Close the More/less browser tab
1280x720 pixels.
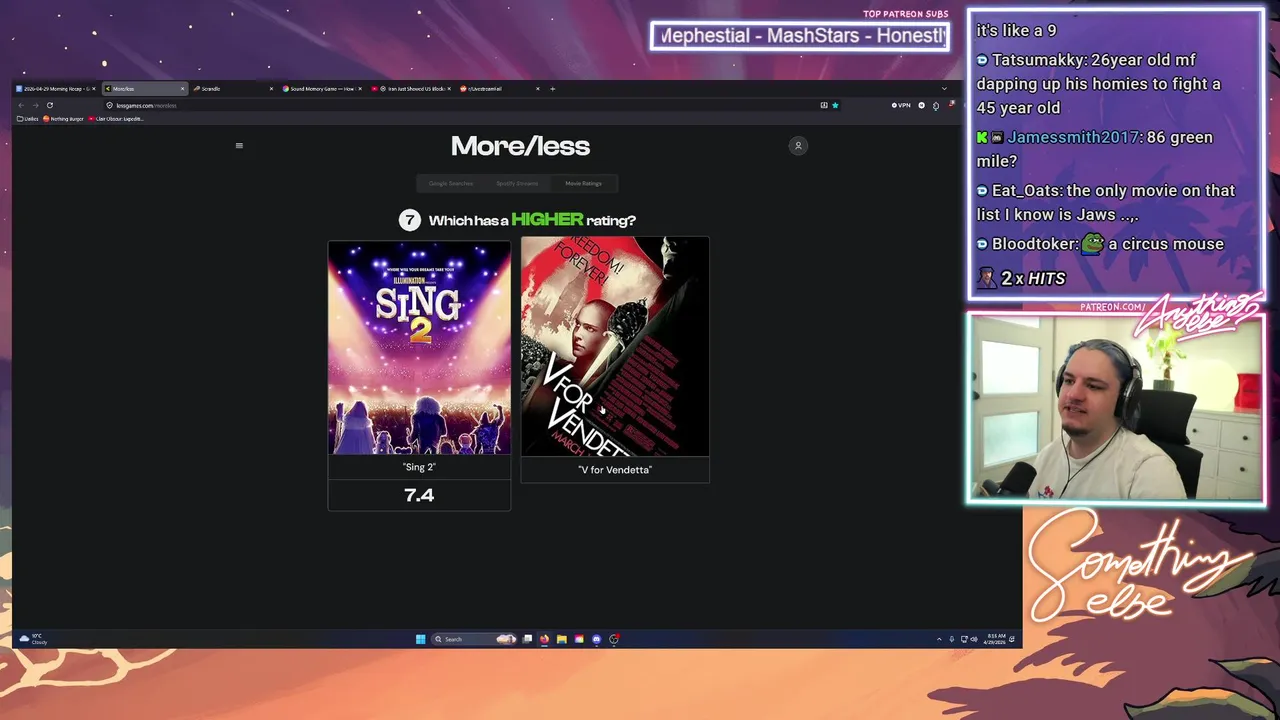[182, 89]
